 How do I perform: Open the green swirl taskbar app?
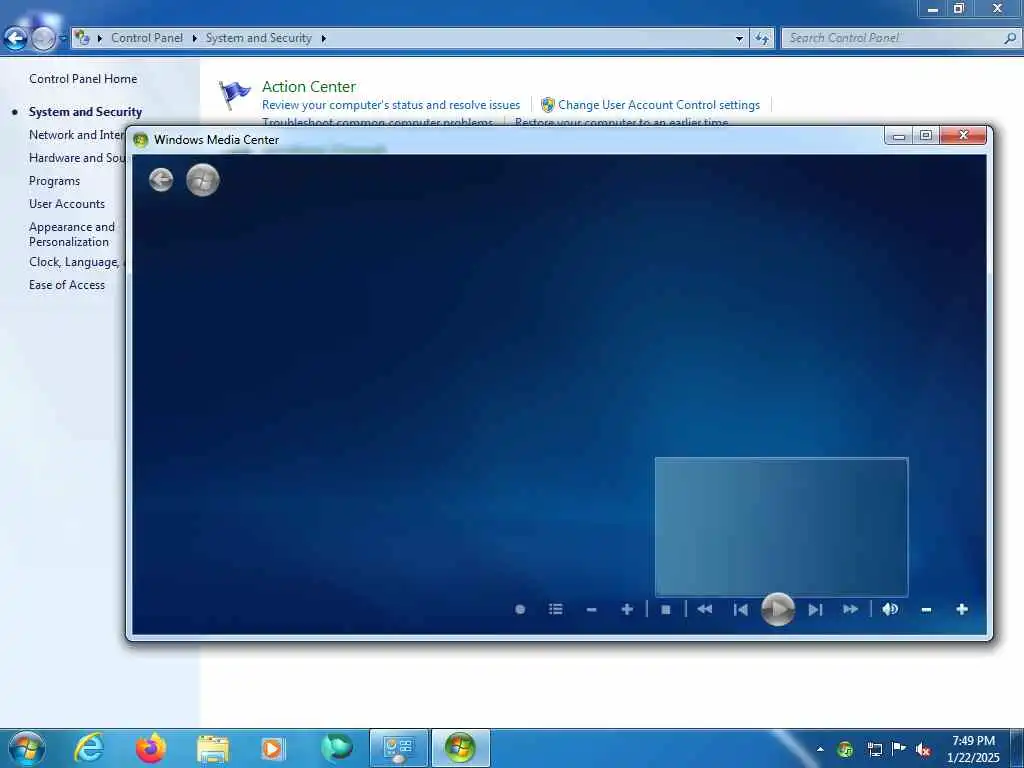pyautogui.click(x=336, y=748)
